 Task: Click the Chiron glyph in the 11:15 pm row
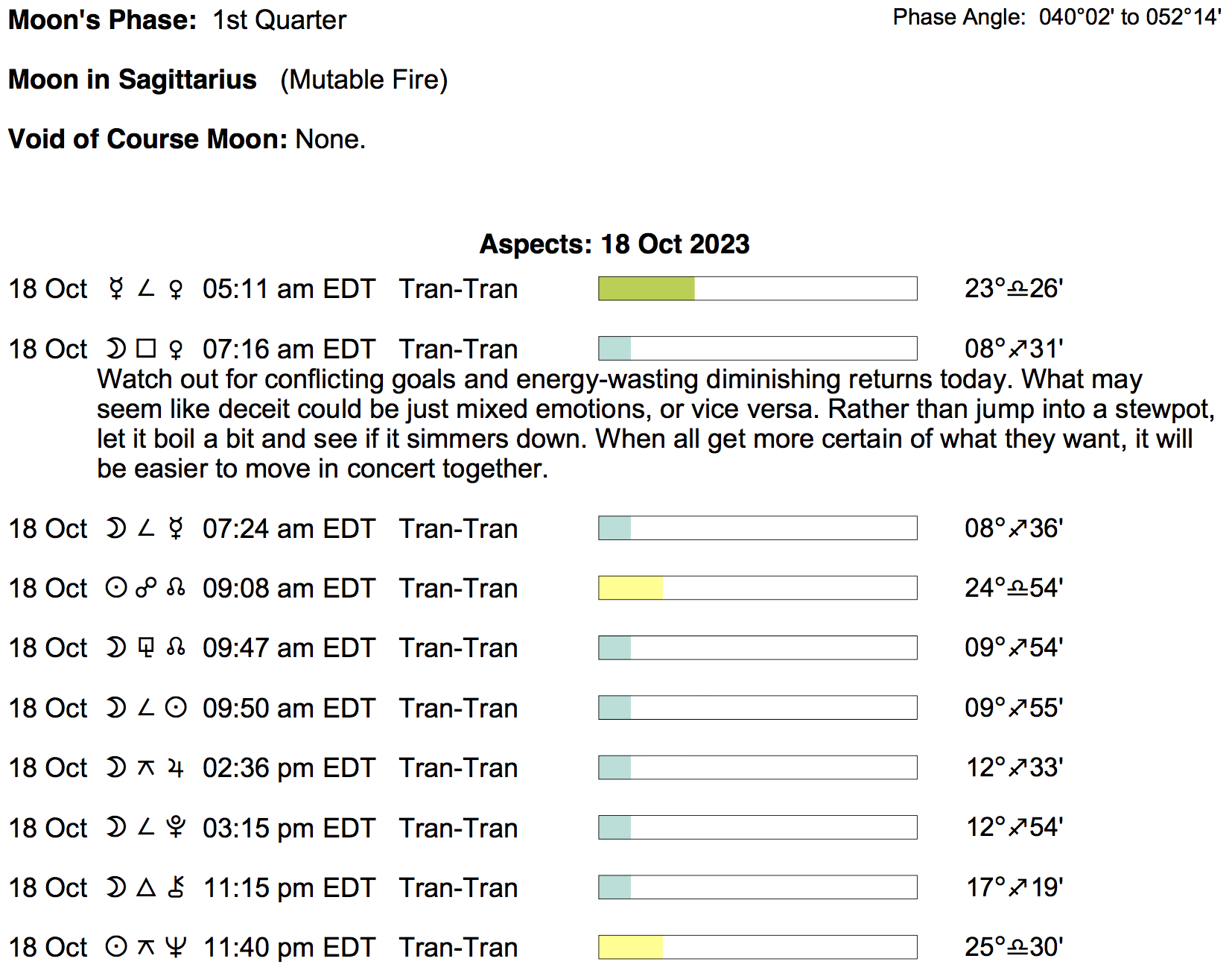pos(176,887)
